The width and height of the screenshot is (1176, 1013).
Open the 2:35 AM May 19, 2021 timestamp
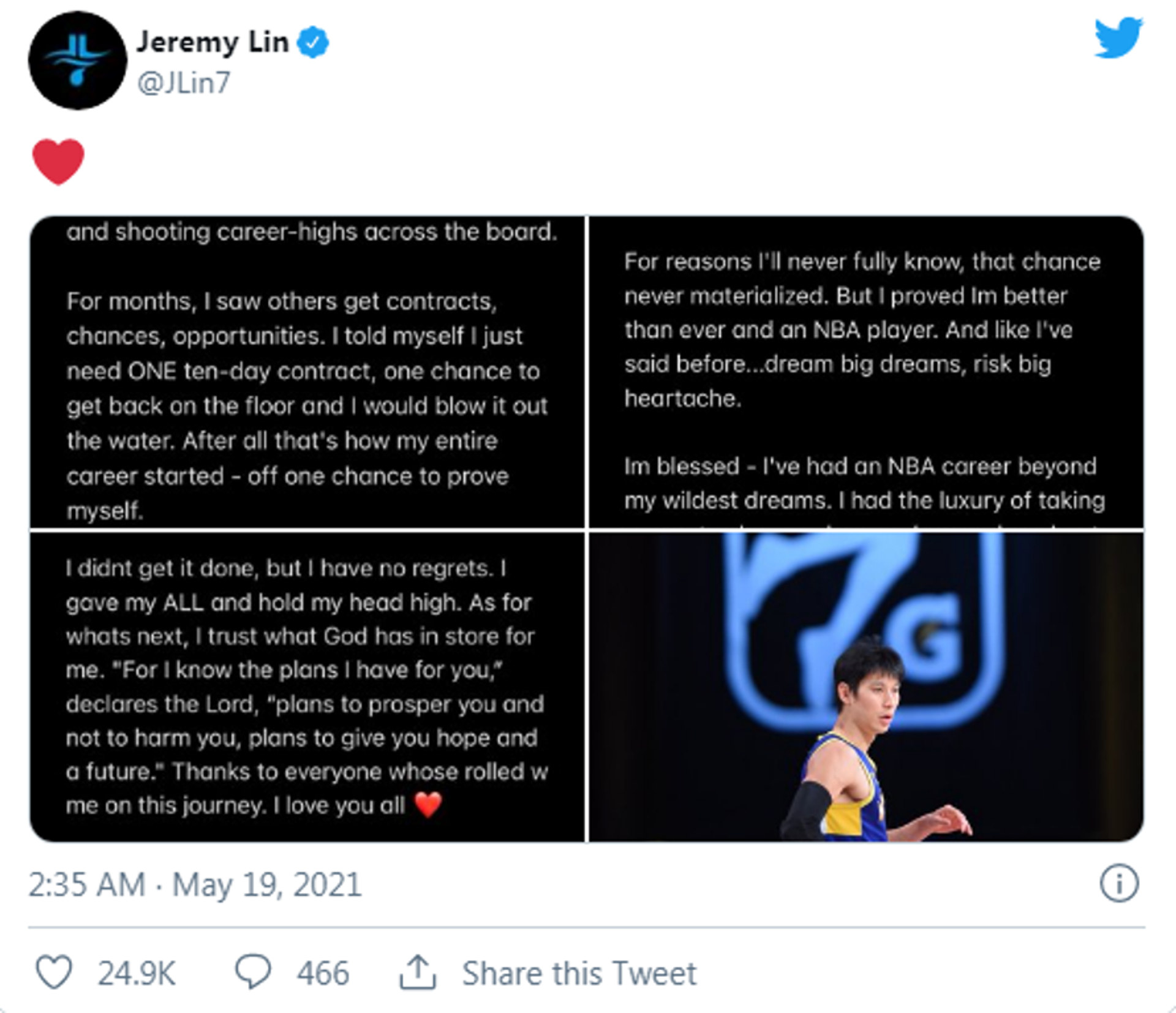point(195,884)
